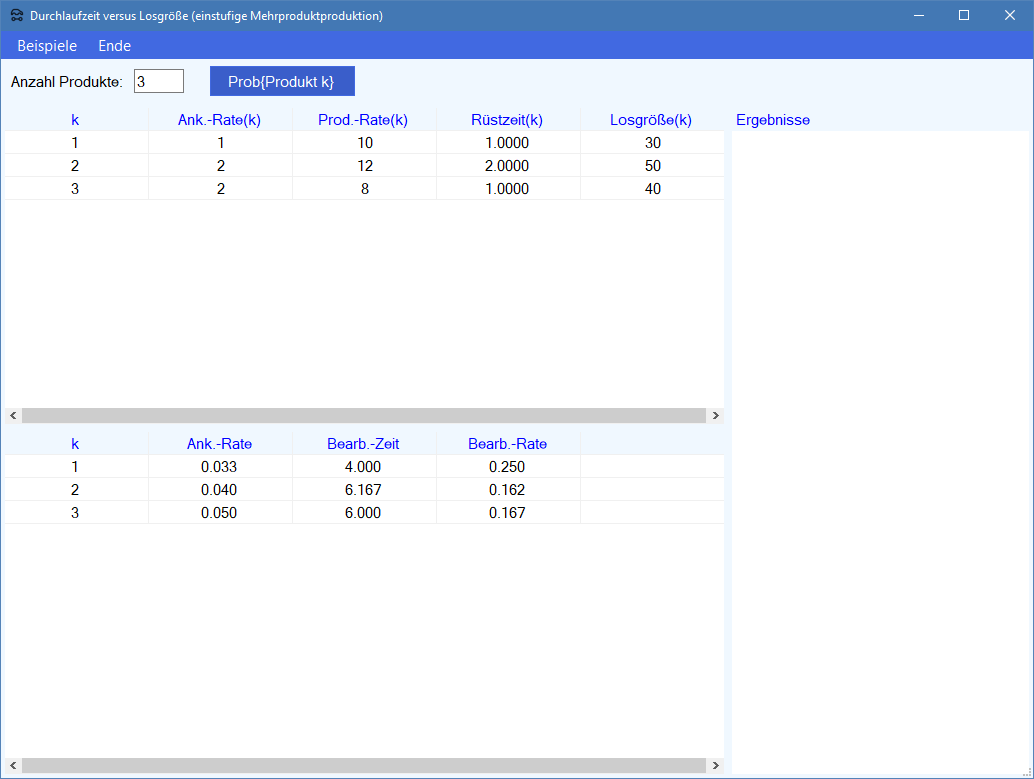Viewport: 1034px width, 779px height.
Task: Click the Bearb.-Rate column header
Action: [507, 444]
